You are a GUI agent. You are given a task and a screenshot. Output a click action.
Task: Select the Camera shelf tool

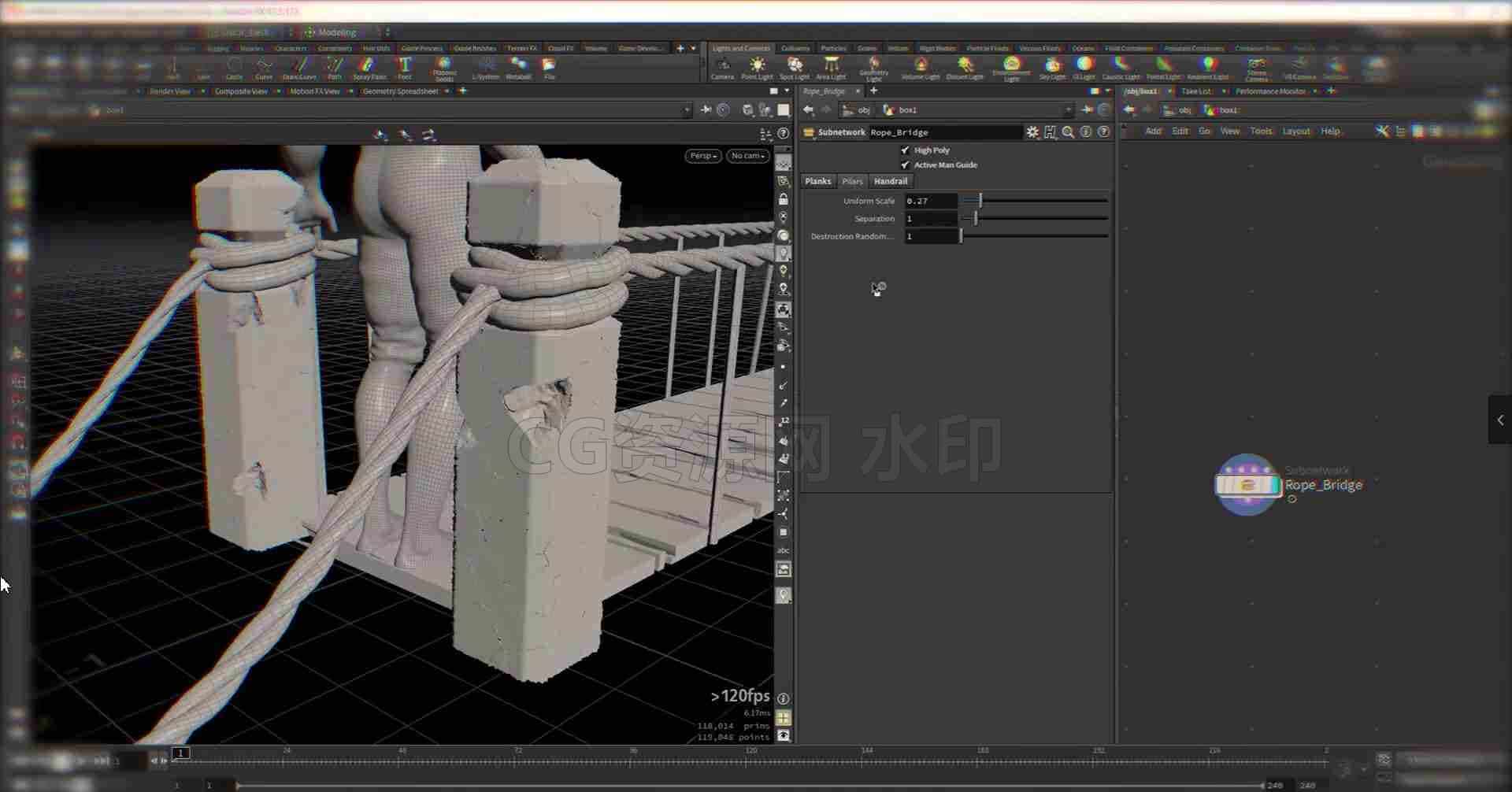pos(722,68)
